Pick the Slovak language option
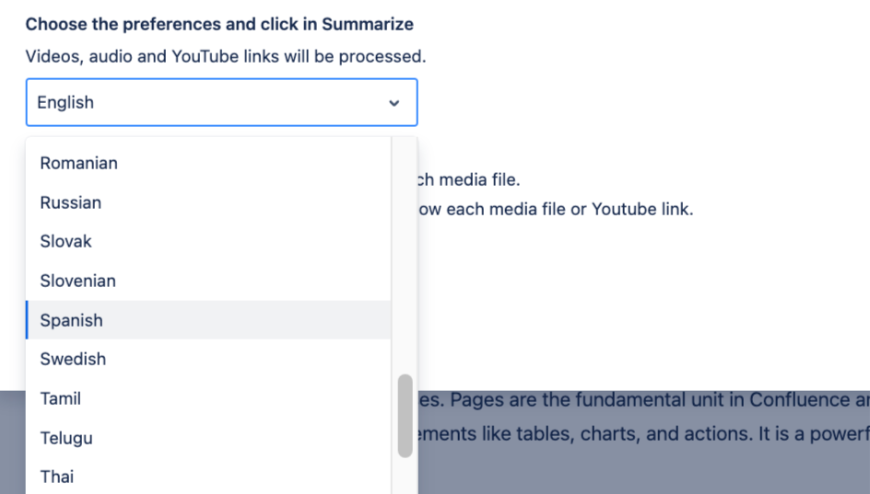Image resolution: width=870 pixels, height=494 pixels. [66, 242]
